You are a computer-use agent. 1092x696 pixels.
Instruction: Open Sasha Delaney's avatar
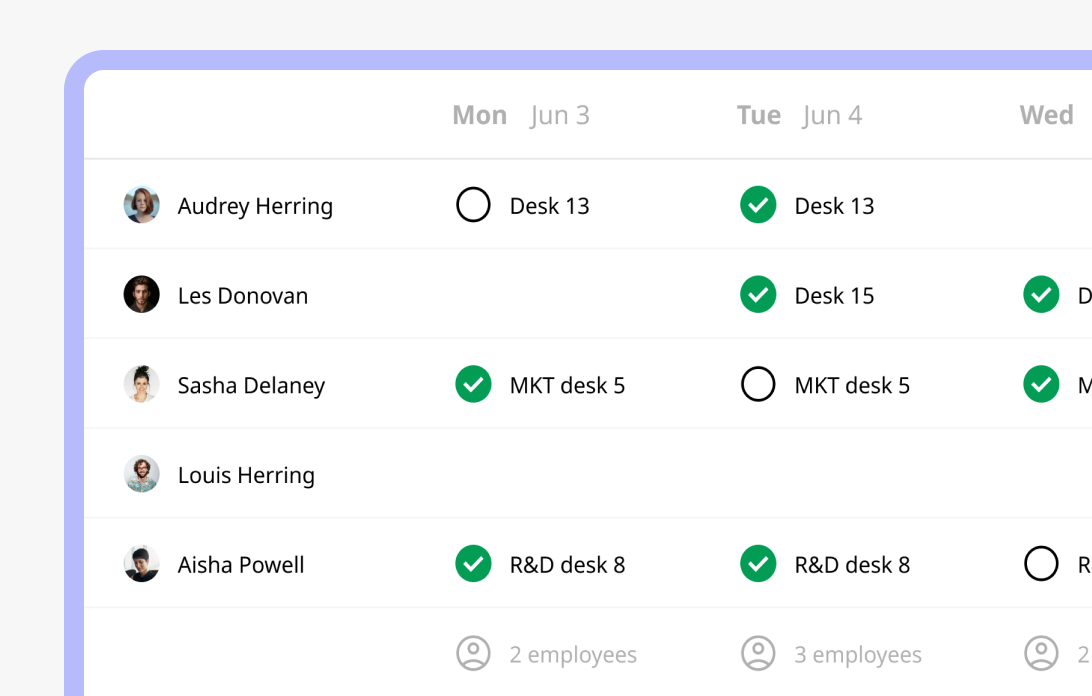coord(141,385)
